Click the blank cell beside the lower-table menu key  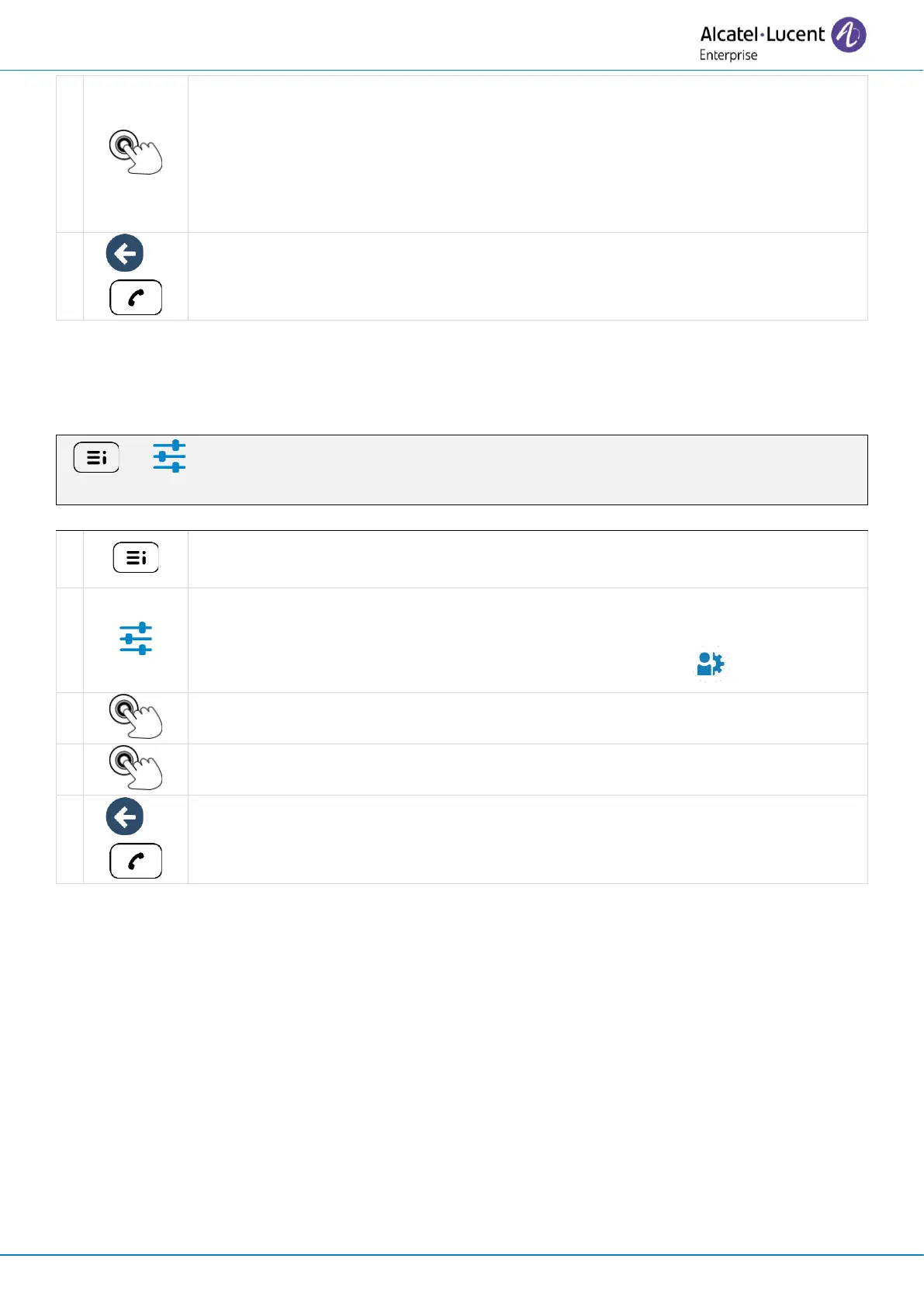click(528, 559)
